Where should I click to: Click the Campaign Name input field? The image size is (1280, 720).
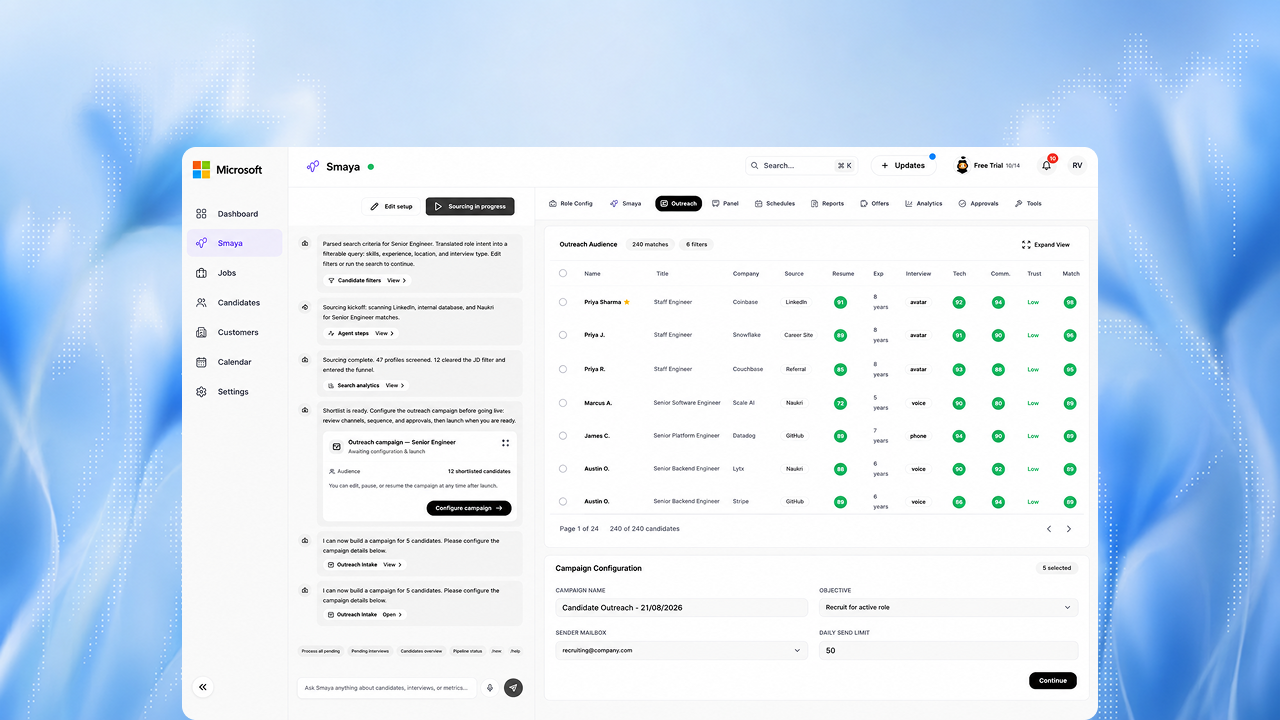coord(681,607)
